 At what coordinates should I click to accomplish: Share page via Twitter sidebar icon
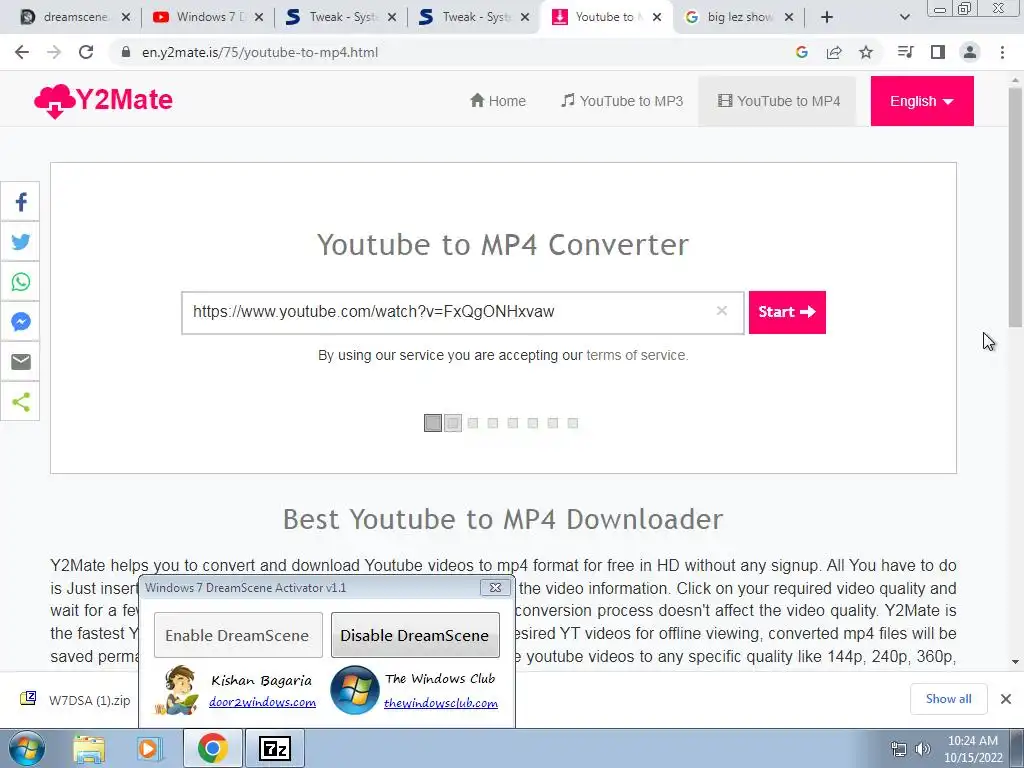[20, 242]
